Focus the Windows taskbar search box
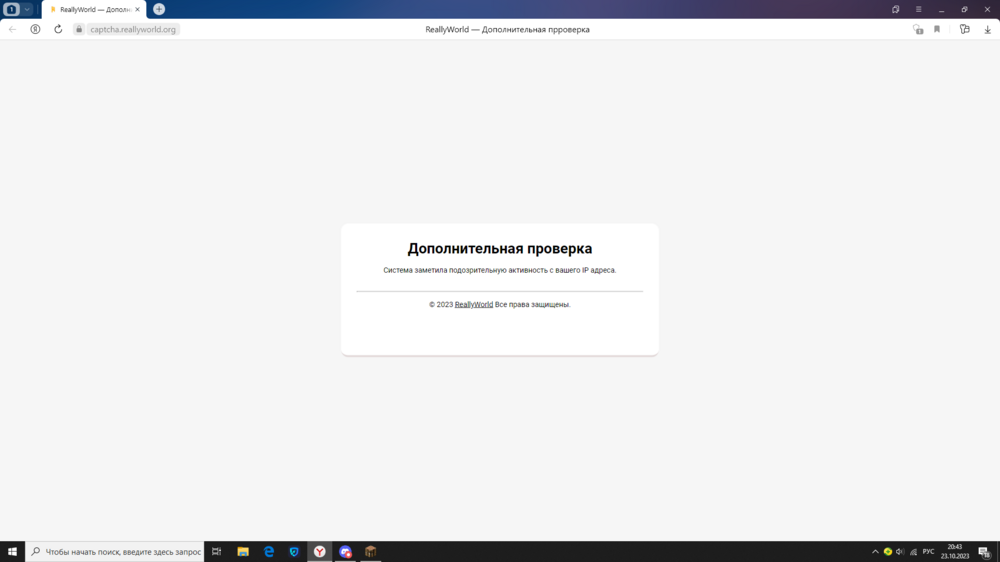Screen dimensions: 1000x562 (115, 552)
